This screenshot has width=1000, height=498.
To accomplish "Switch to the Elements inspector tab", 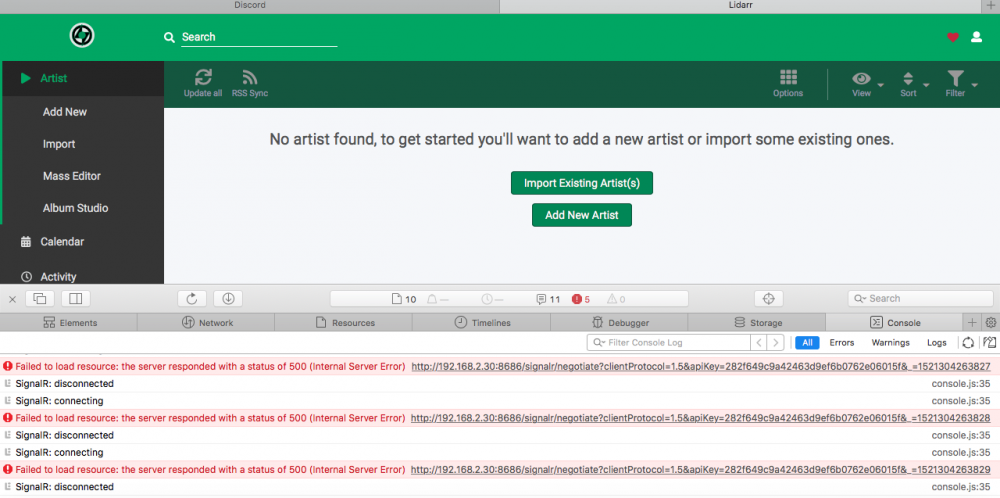I will [x=69, y=323].
